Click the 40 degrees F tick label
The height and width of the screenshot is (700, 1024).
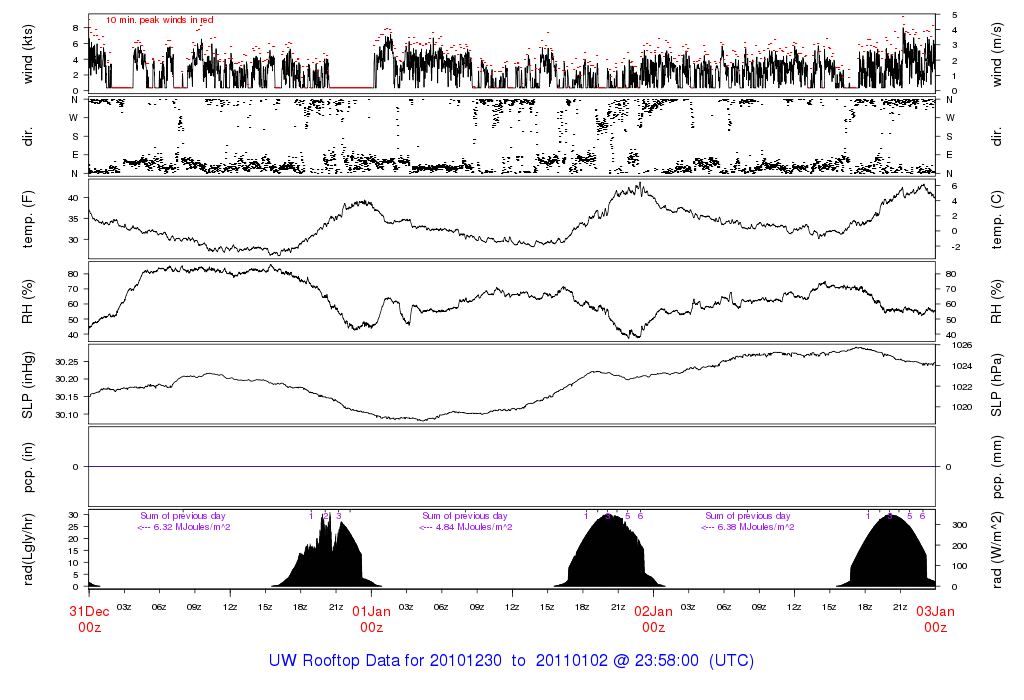pos(73,198)
